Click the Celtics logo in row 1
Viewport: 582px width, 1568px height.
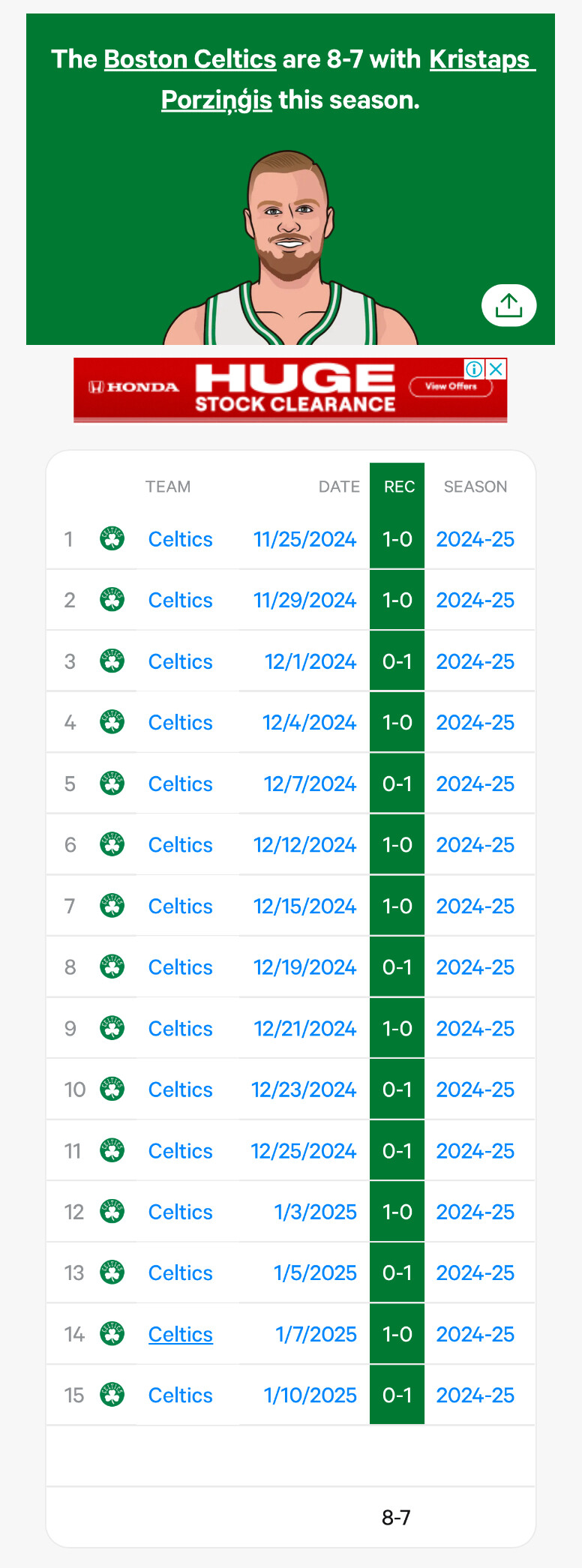112,538
